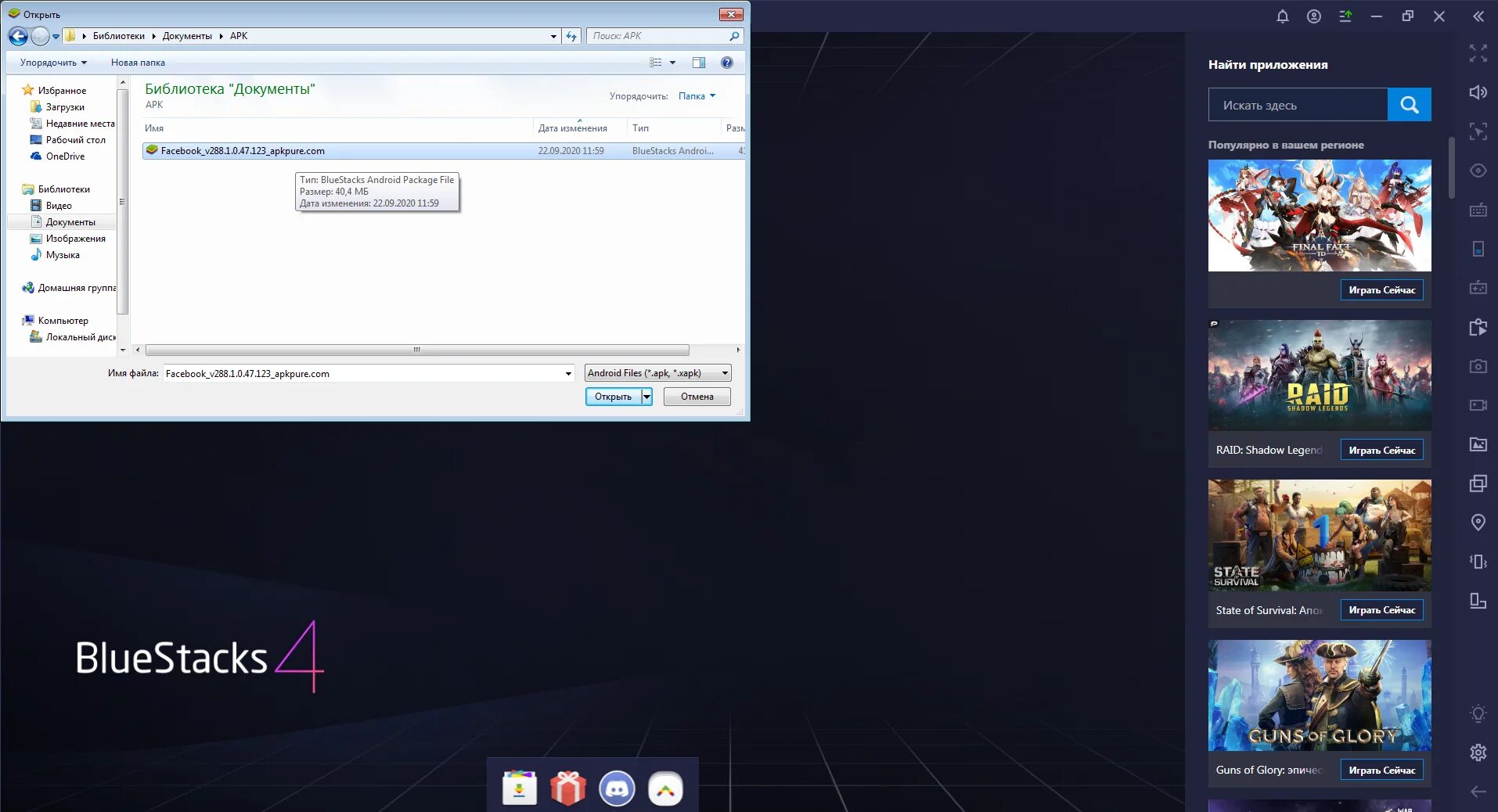
Task: Click 'Играть Сейчас' for Guns of Glory
Action: (1381, 771)
